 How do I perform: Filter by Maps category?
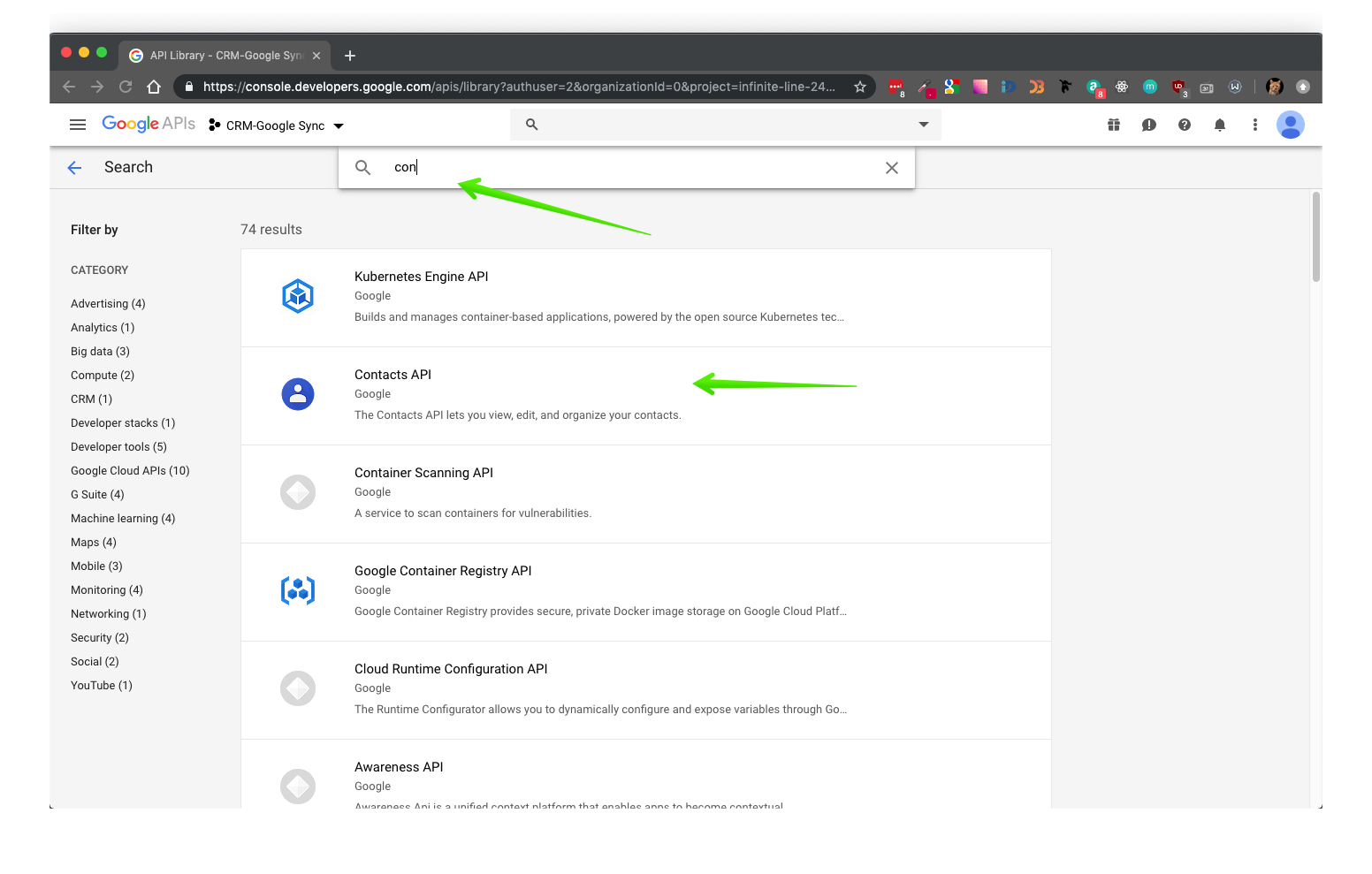click(x=94, y=543)
